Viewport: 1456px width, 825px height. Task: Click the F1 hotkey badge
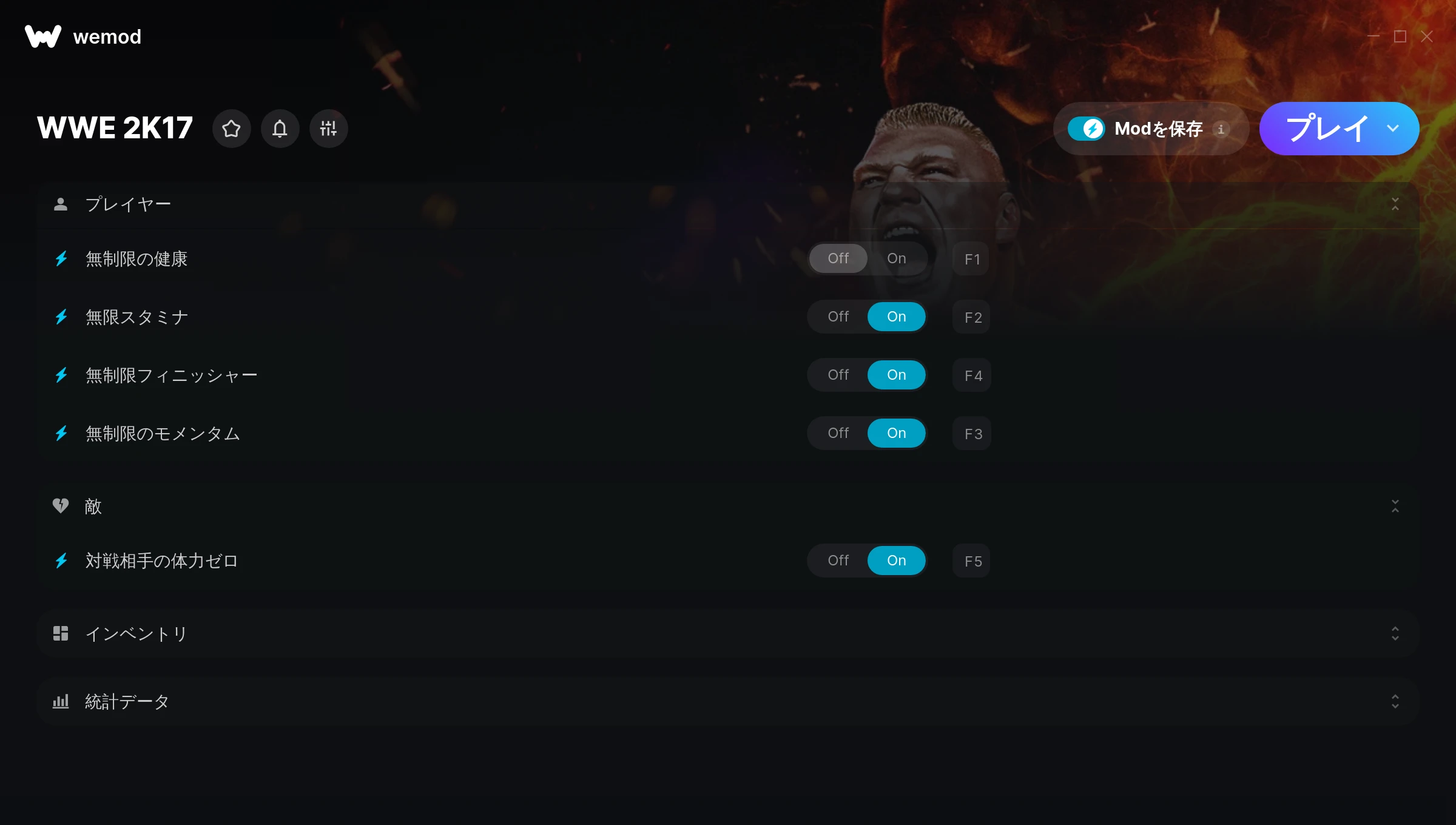(x=972, y=259)
